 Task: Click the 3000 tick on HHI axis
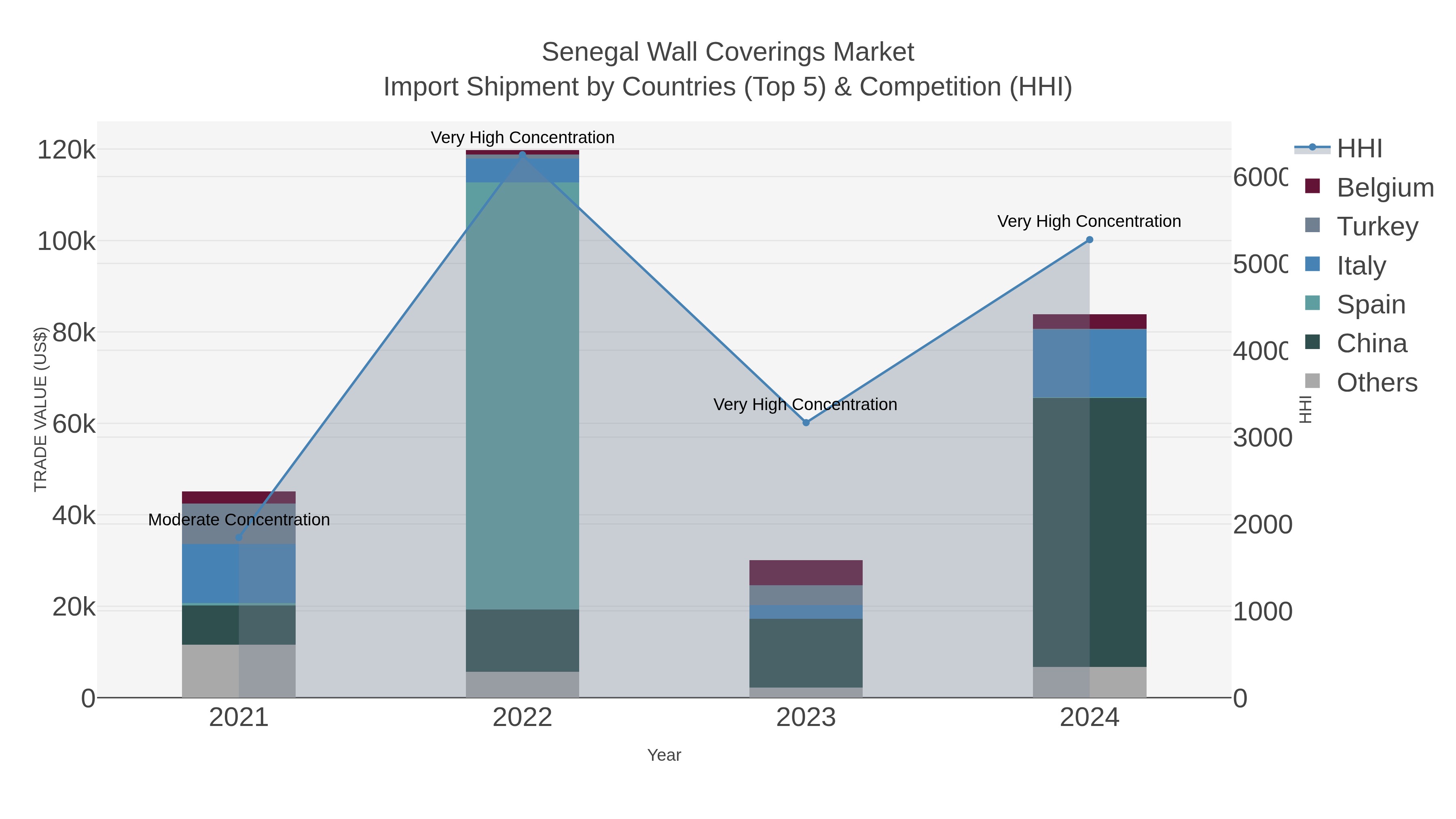click(x=1263, y=438)
